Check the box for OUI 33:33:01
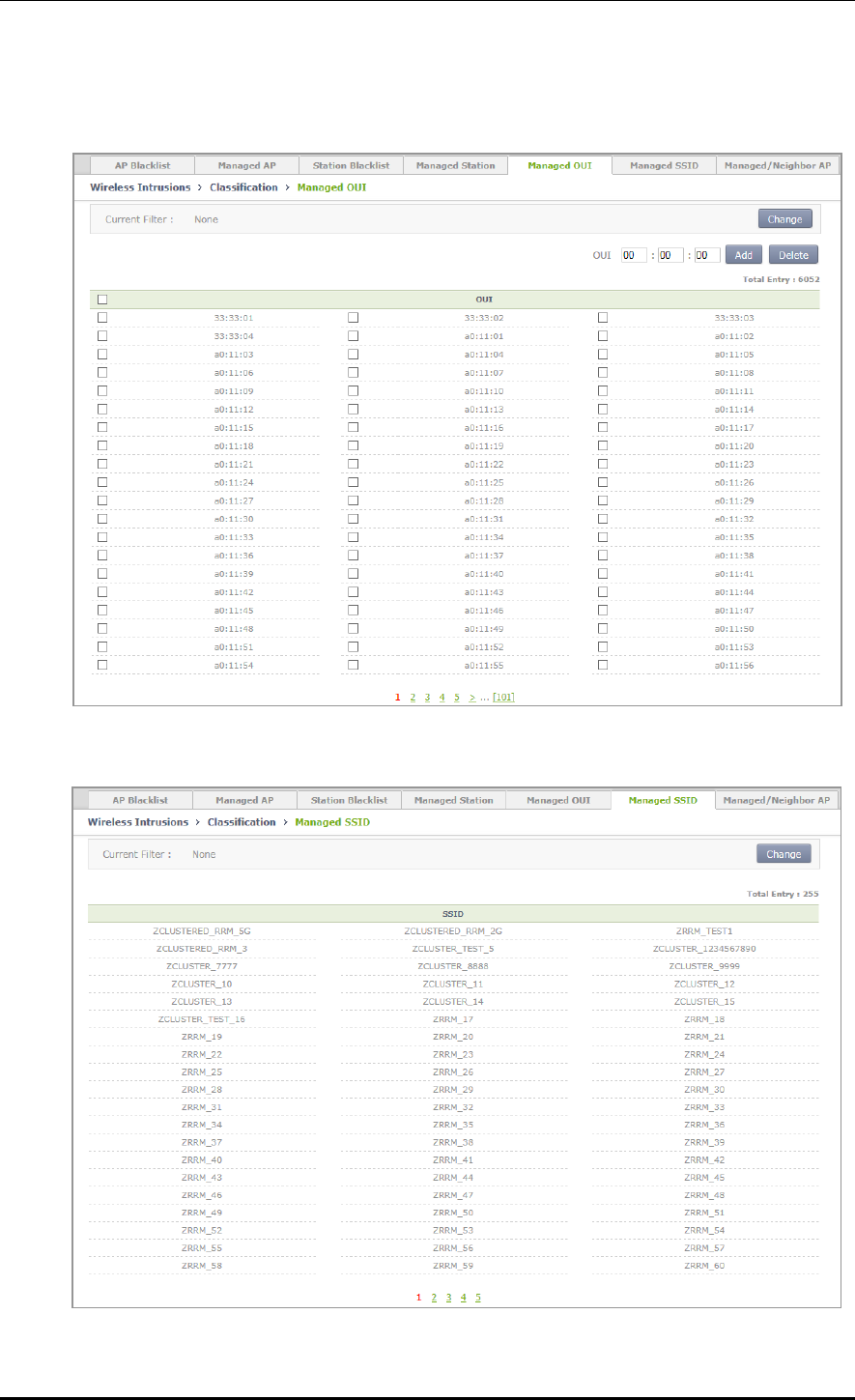 tap(102, 317)
